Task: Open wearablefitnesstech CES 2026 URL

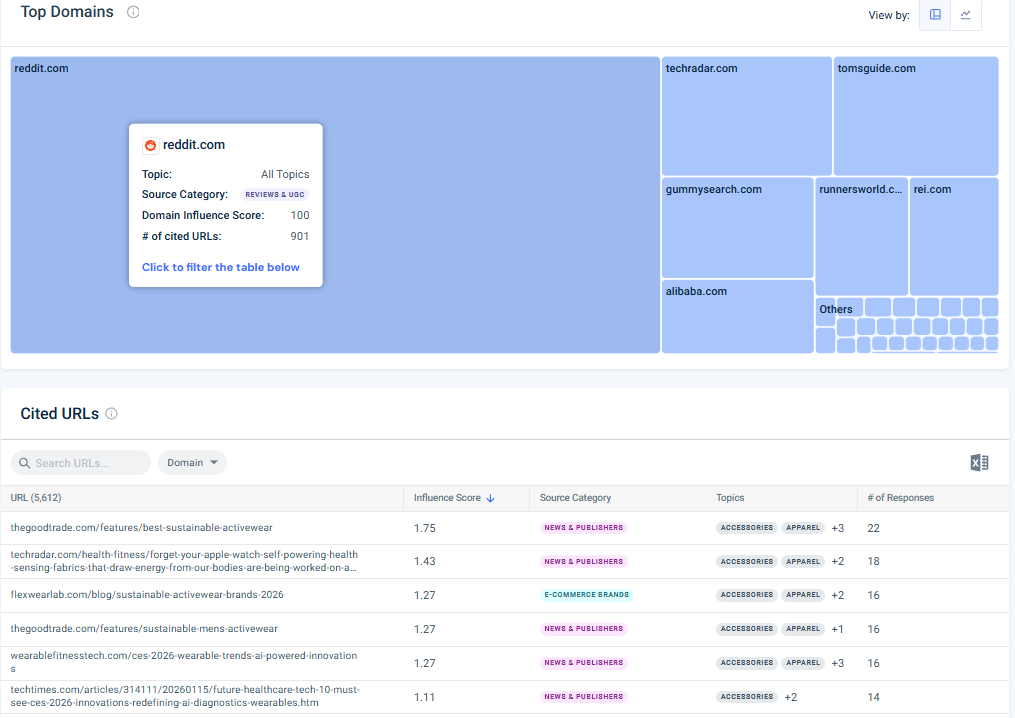Action: 184,662
